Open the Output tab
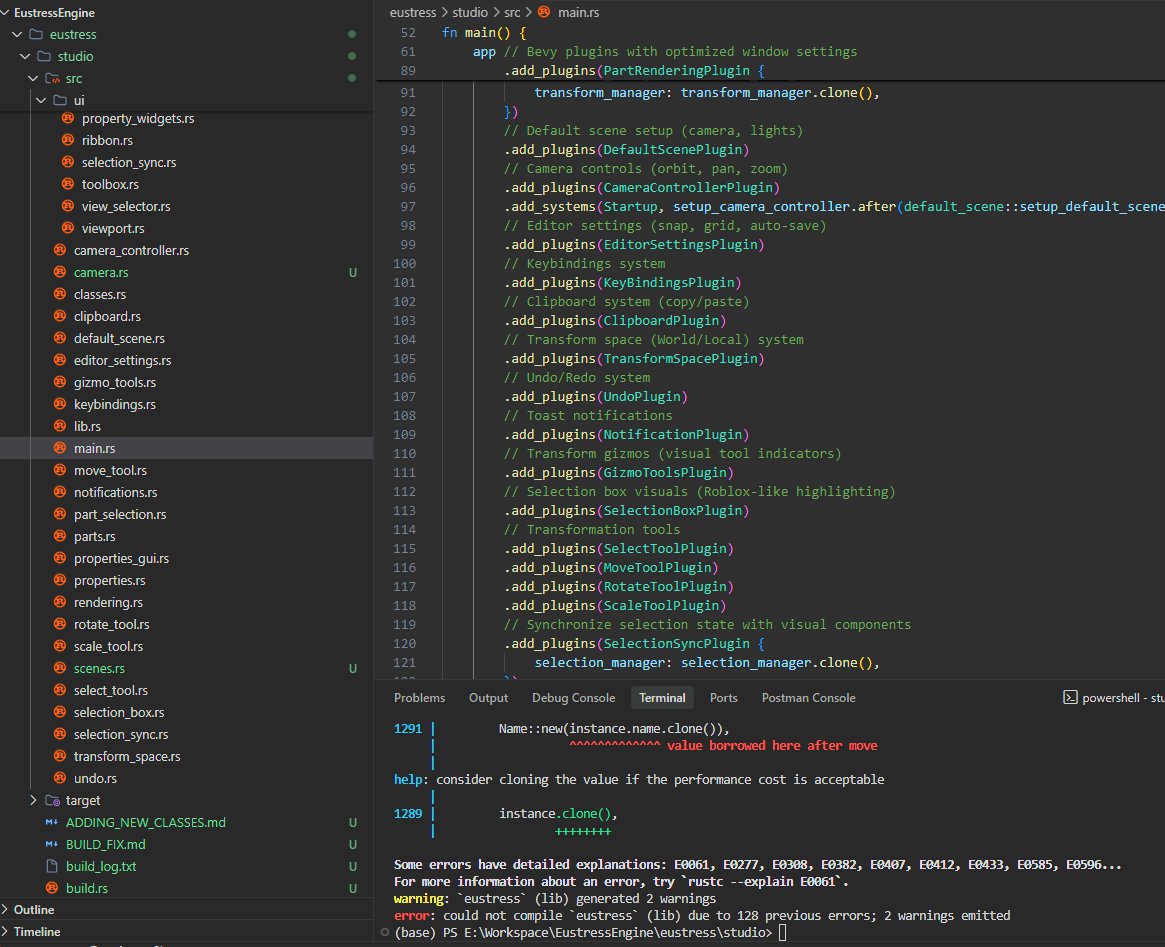The image size is (1165, 947). pos(488,697)
